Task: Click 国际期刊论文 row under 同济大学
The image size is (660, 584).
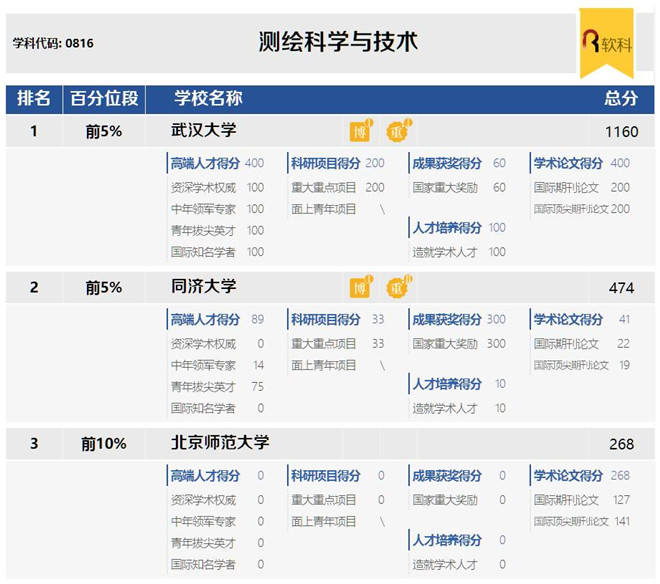Action: (x=582, y=344)
